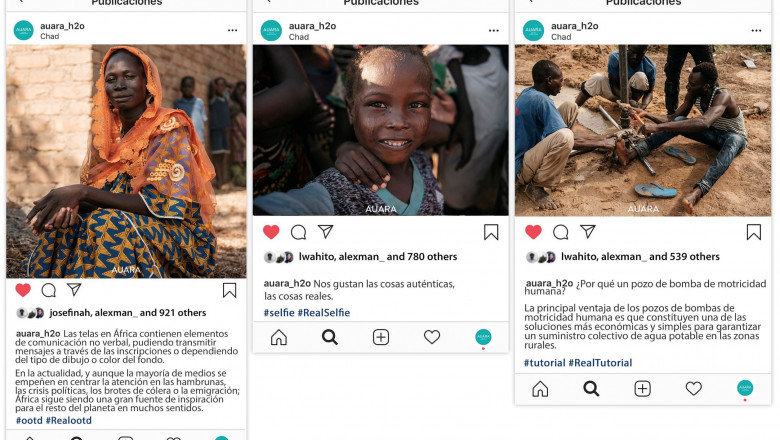Viewport: 780px width, 440px height.
Task: Open three-dot menu on smiling child post
Action: pos(493,30)
